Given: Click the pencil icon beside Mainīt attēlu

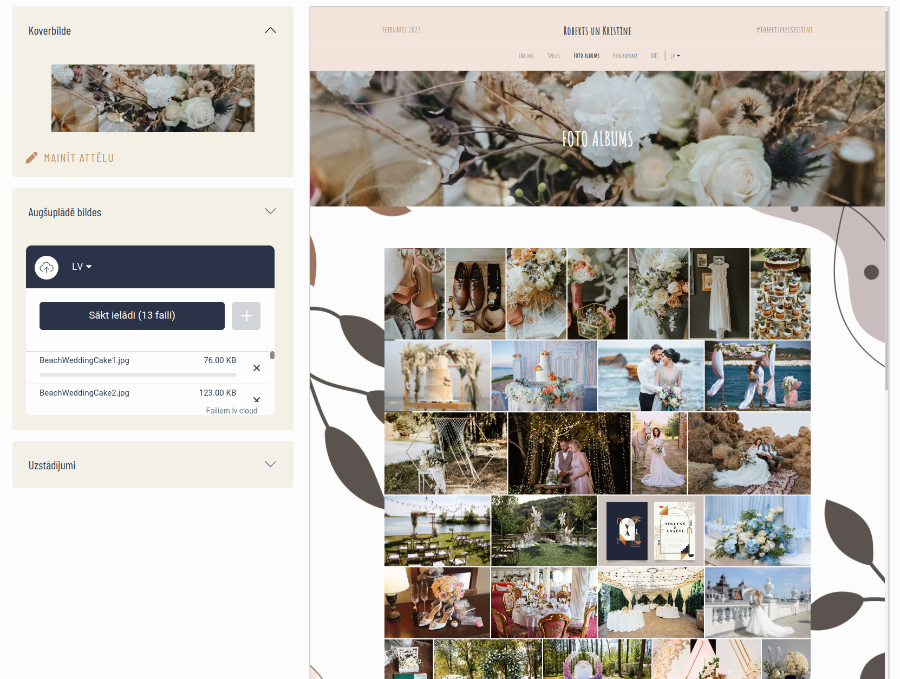Looking at the screenshot, I should [32, 158].
